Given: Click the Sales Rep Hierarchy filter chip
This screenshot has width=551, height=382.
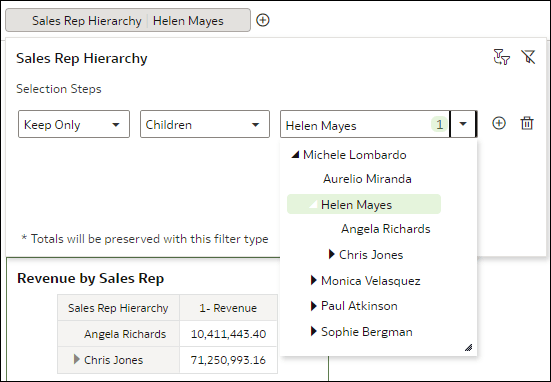Looking at the screenshot, I should pyautogui.click(x=128, y=20).
